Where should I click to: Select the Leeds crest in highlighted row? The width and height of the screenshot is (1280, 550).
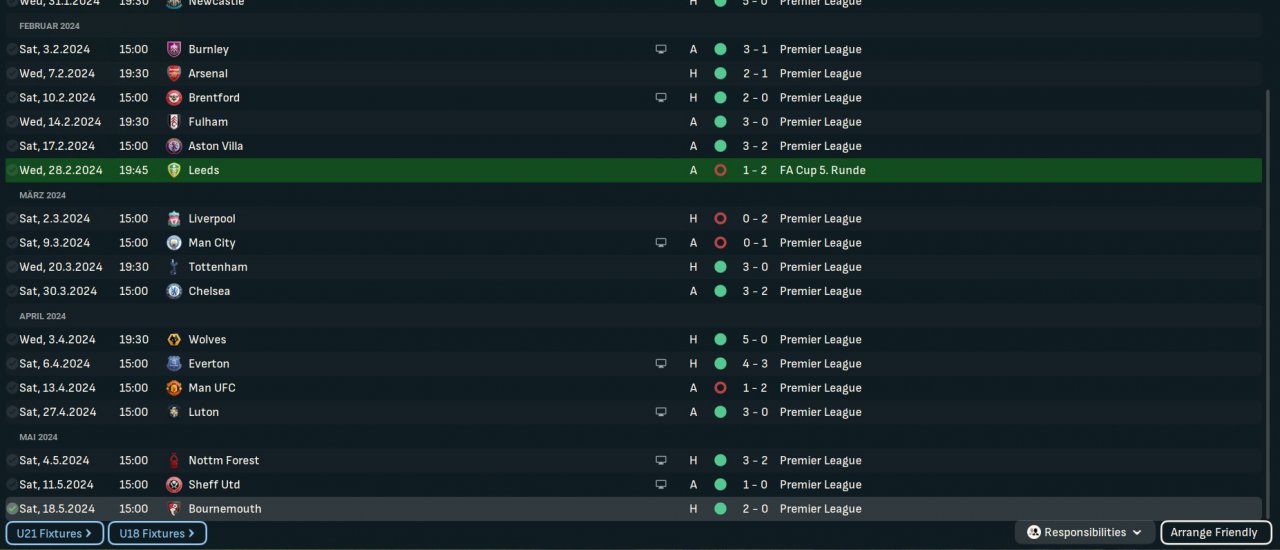(x=174, y=170)
